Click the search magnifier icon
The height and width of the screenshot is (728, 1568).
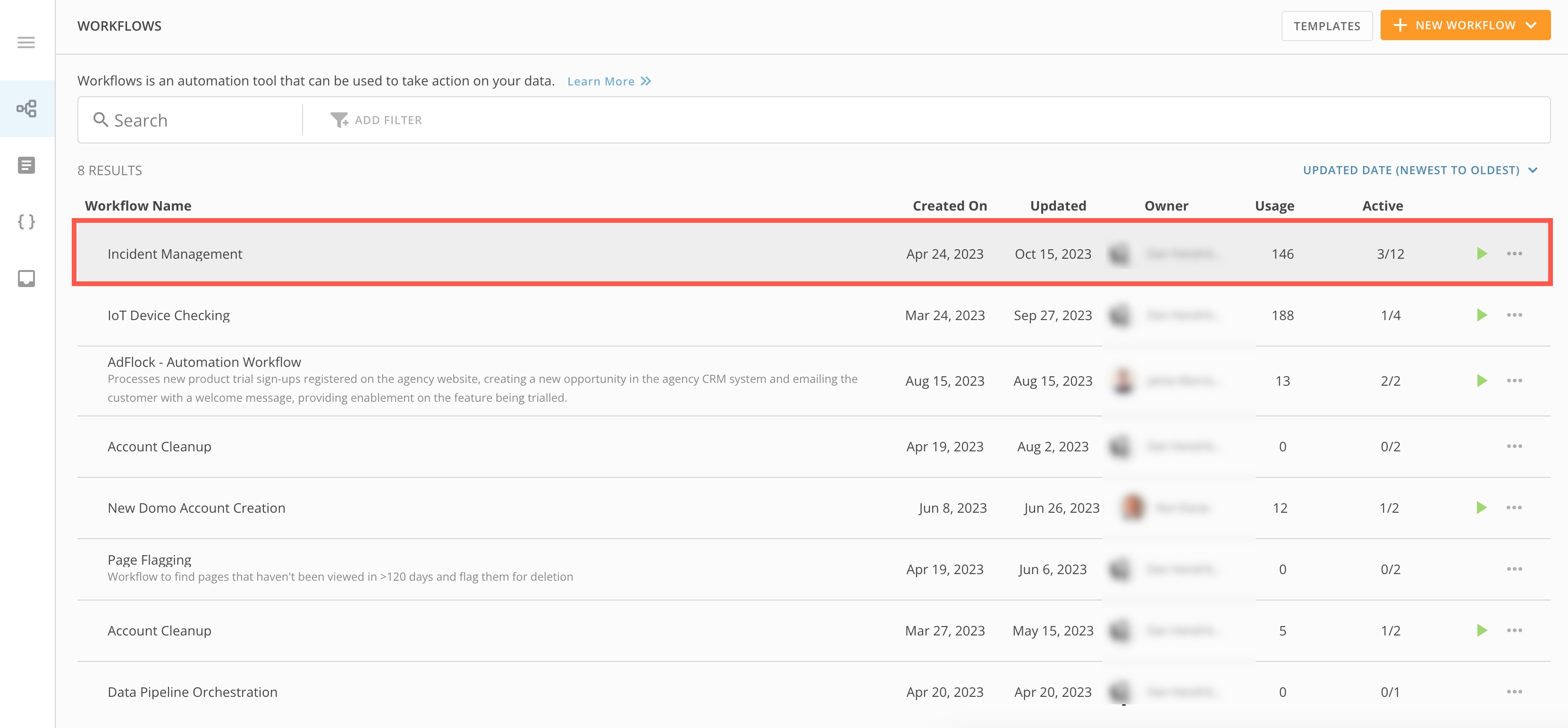click(101, 119)
